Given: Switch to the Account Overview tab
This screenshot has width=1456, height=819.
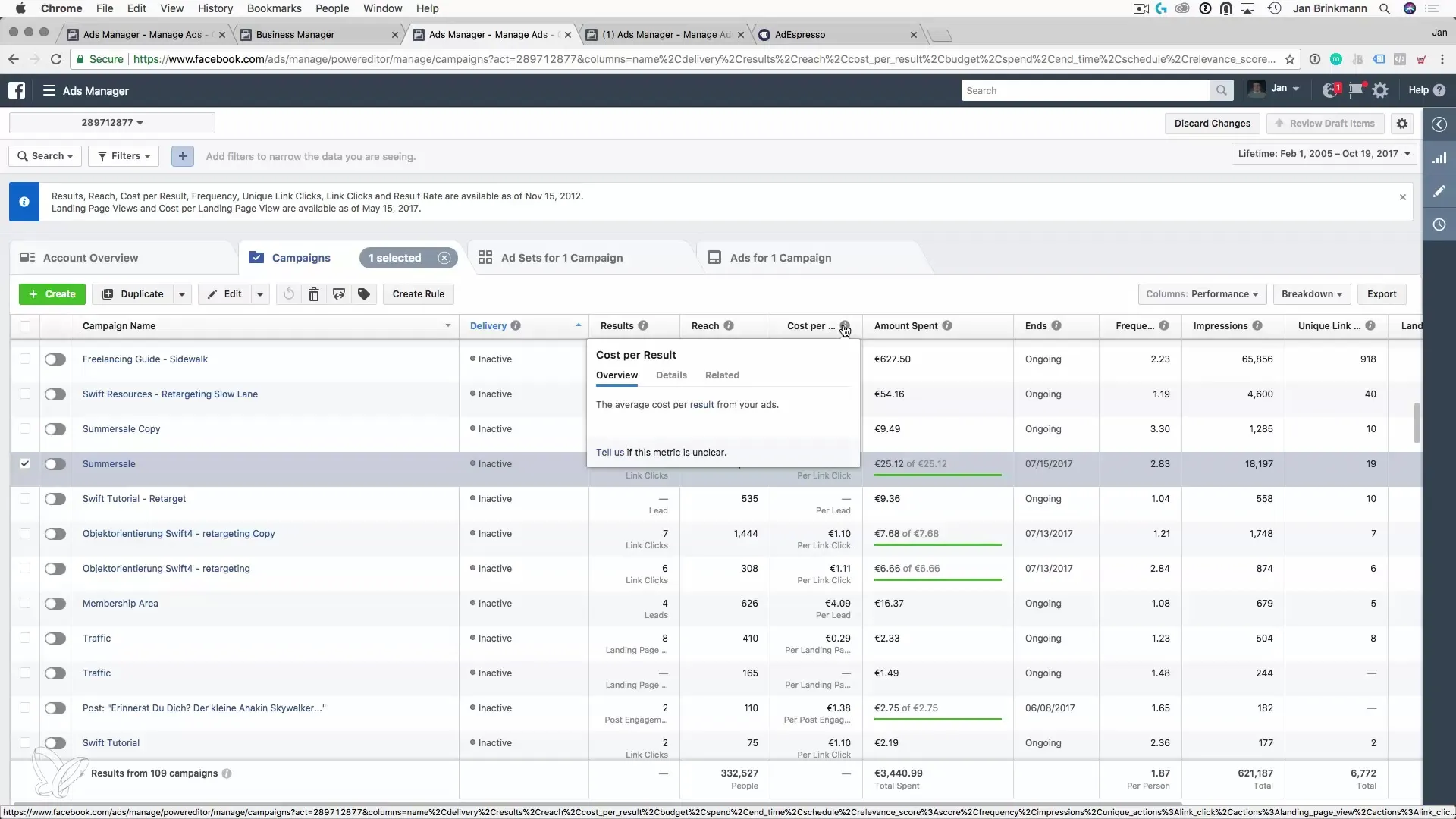Looking at the screenshot, I should (90, 258).
